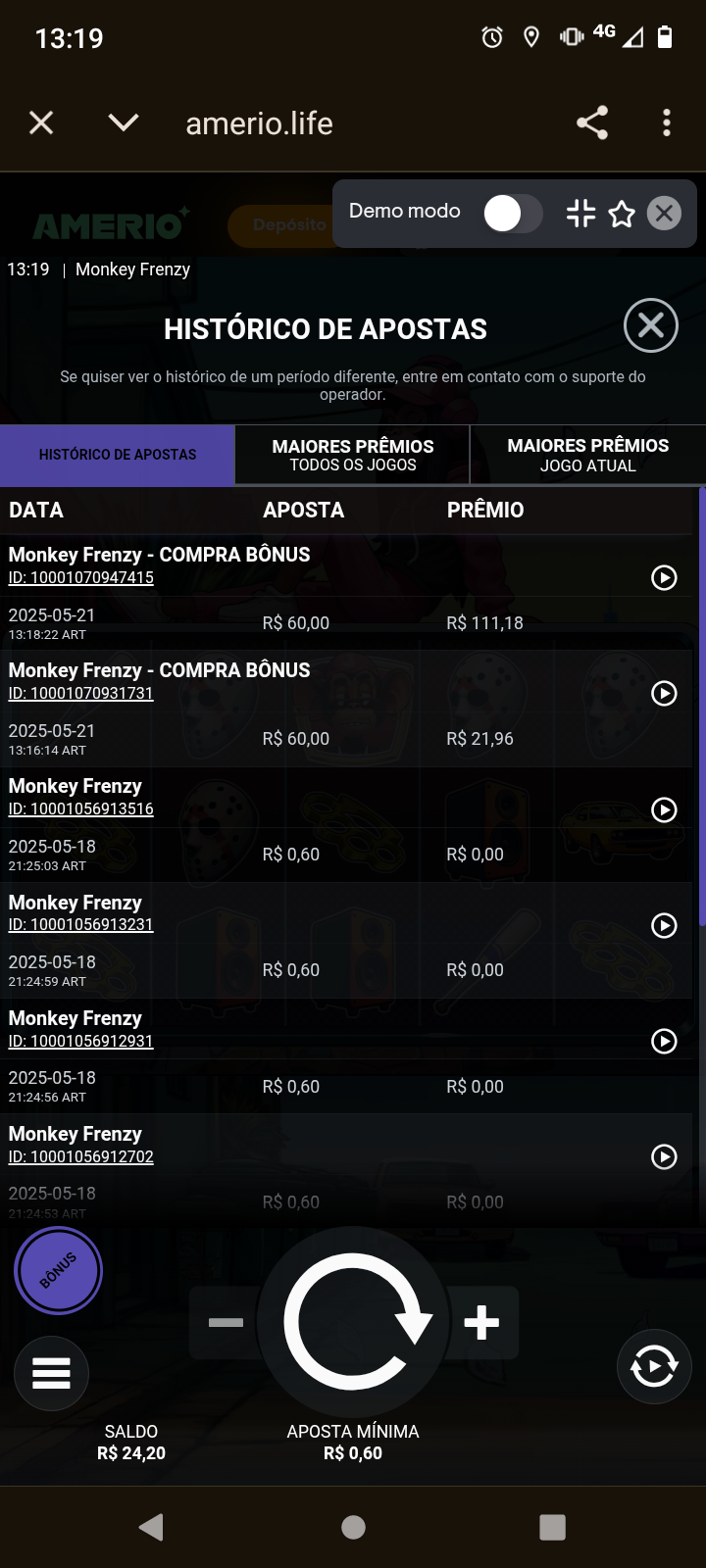
Task: Switch to Maiores Prêmios Todos os Jogos tab
Action: click(353, 455)
